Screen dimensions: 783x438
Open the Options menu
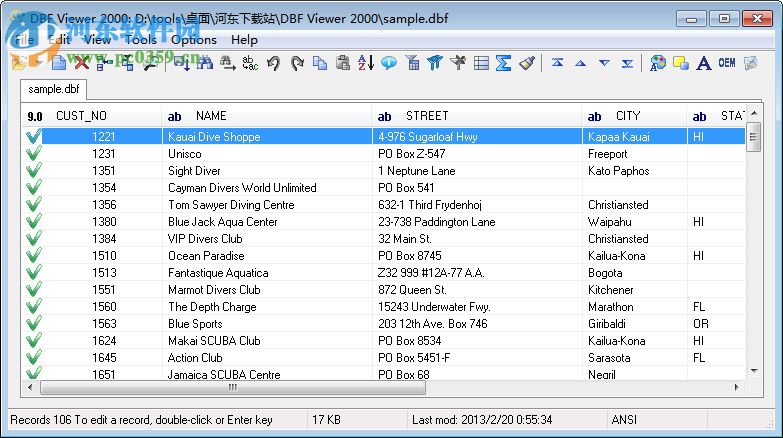point(194,39)
